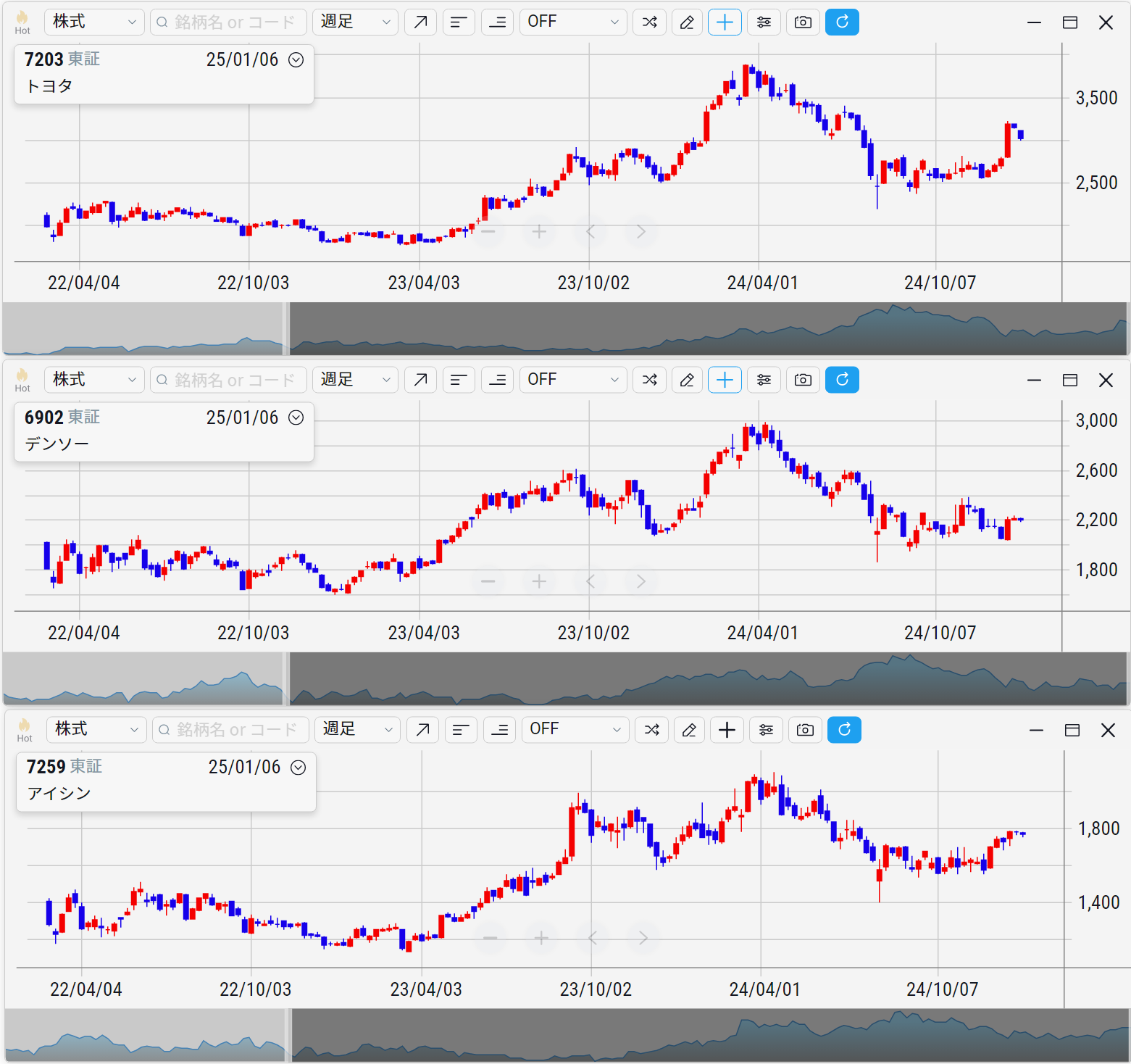Click the Hot flame icon in Toyota window
This screenshot has height=1064, width=1131.
click(x=22, y=22)
